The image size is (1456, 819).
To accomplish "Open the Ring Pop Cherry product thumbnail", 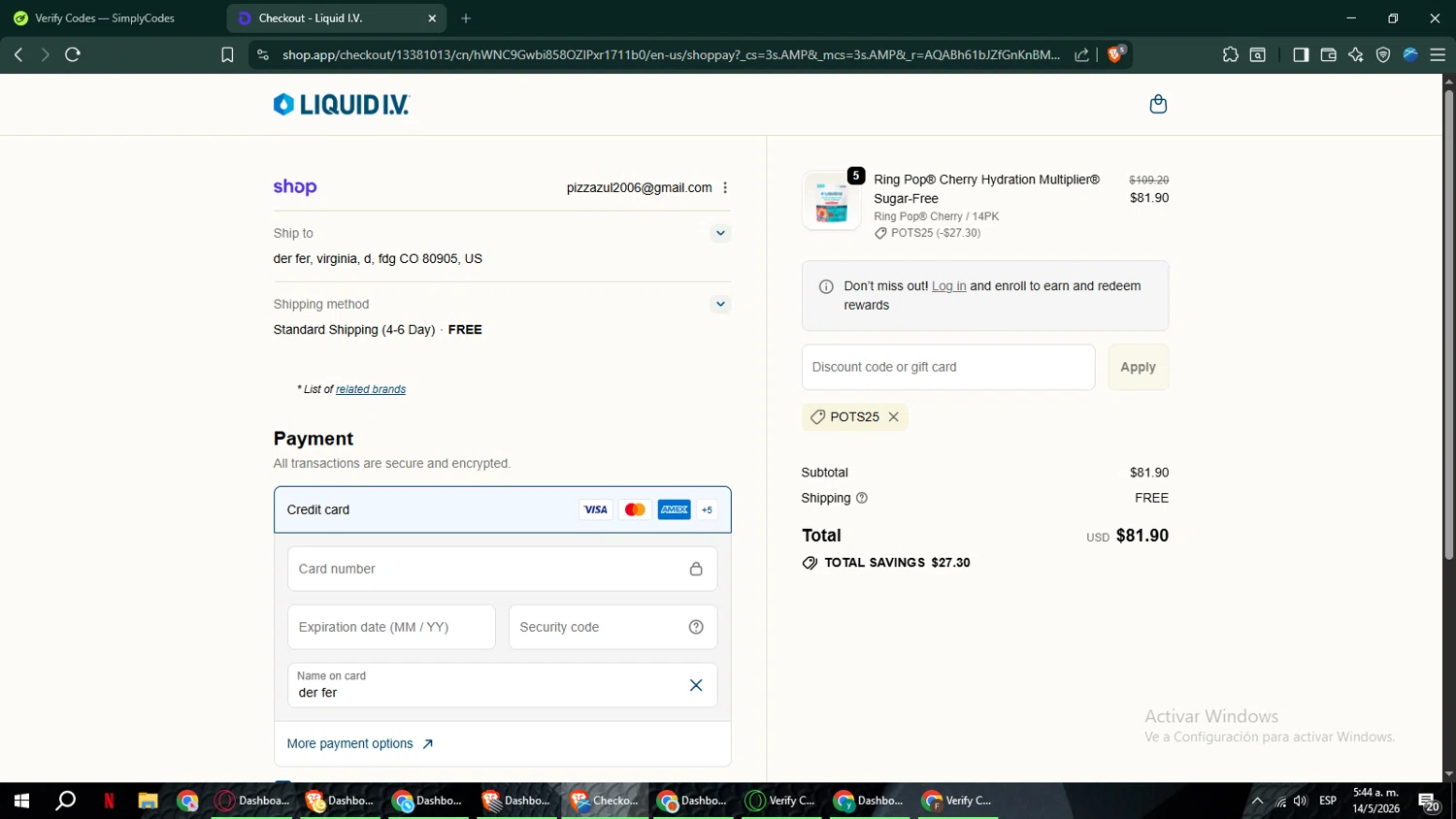I will 831,201.
